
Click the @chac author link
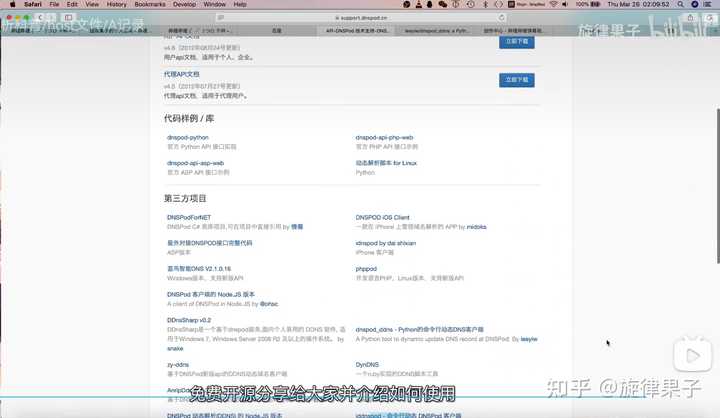(x=269, y=304)
